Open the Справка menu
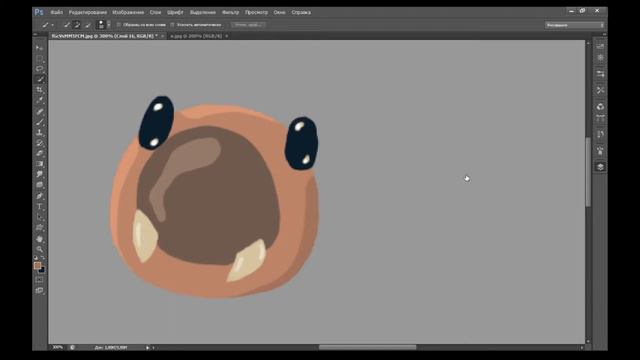Viewport: 640px width, 360px height. click(x=301, y=12)
